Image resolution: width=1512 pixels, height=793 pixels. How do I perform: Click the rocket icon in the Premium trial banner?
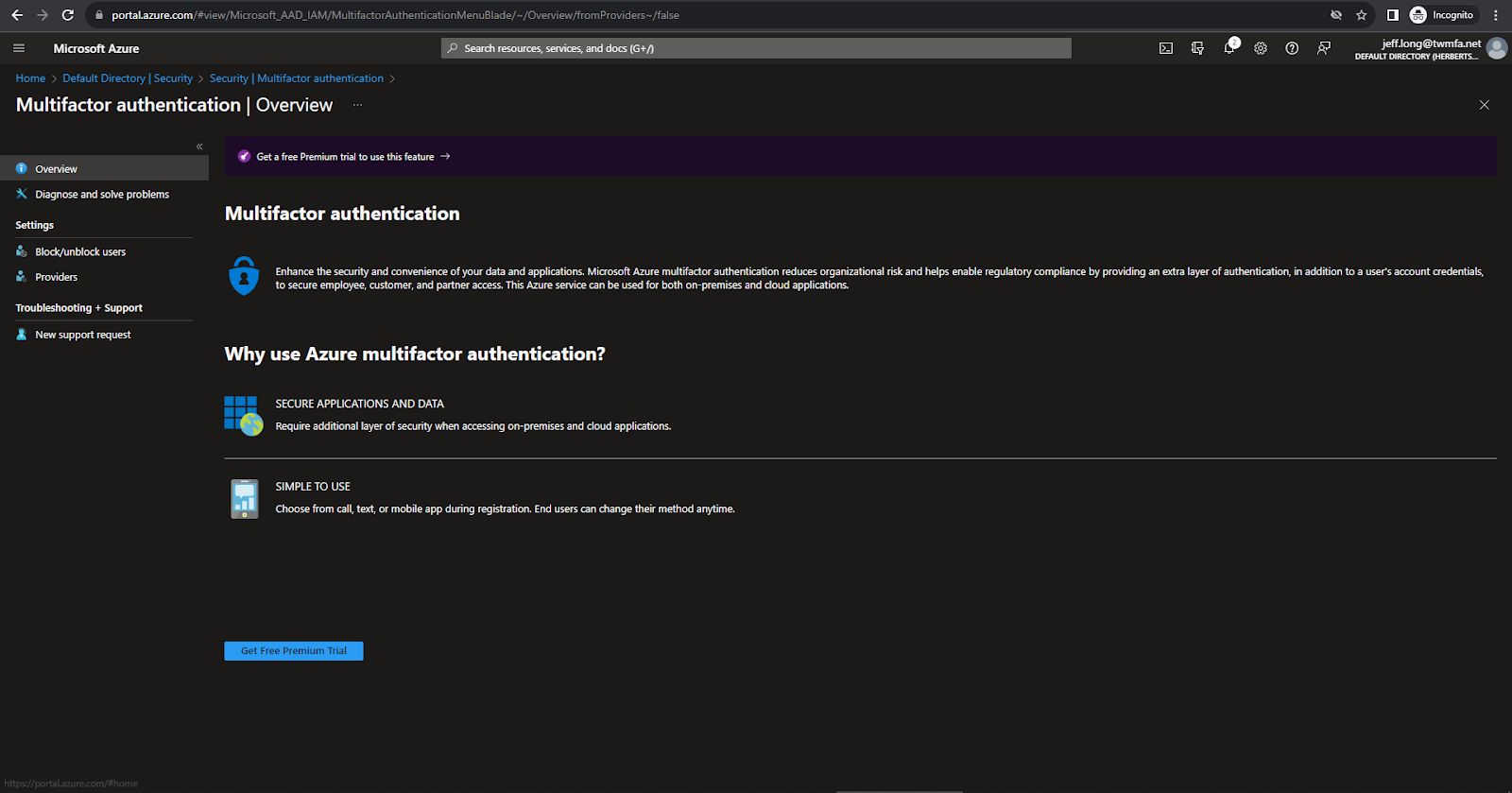(x=244, y=157)
